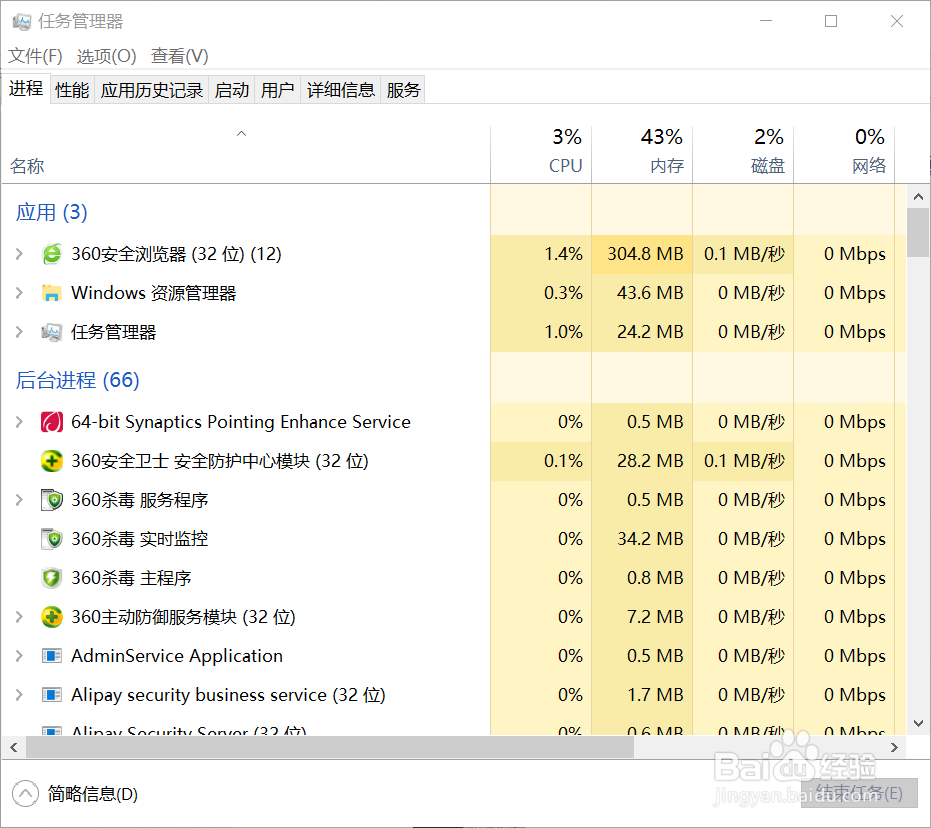The width and height of the screenshot is (931, 828).
Task: Click the vertical scrollbar down arrow
Action: tap(918, 722)
